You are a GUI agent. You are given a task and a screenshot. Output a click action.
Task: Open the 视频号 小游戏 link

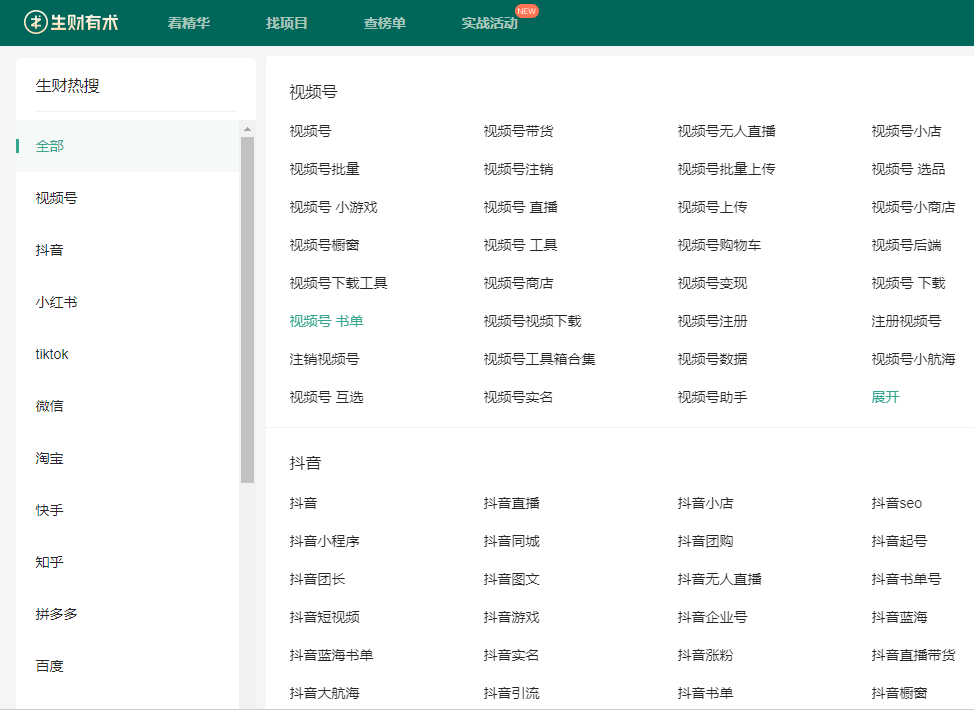334,207
